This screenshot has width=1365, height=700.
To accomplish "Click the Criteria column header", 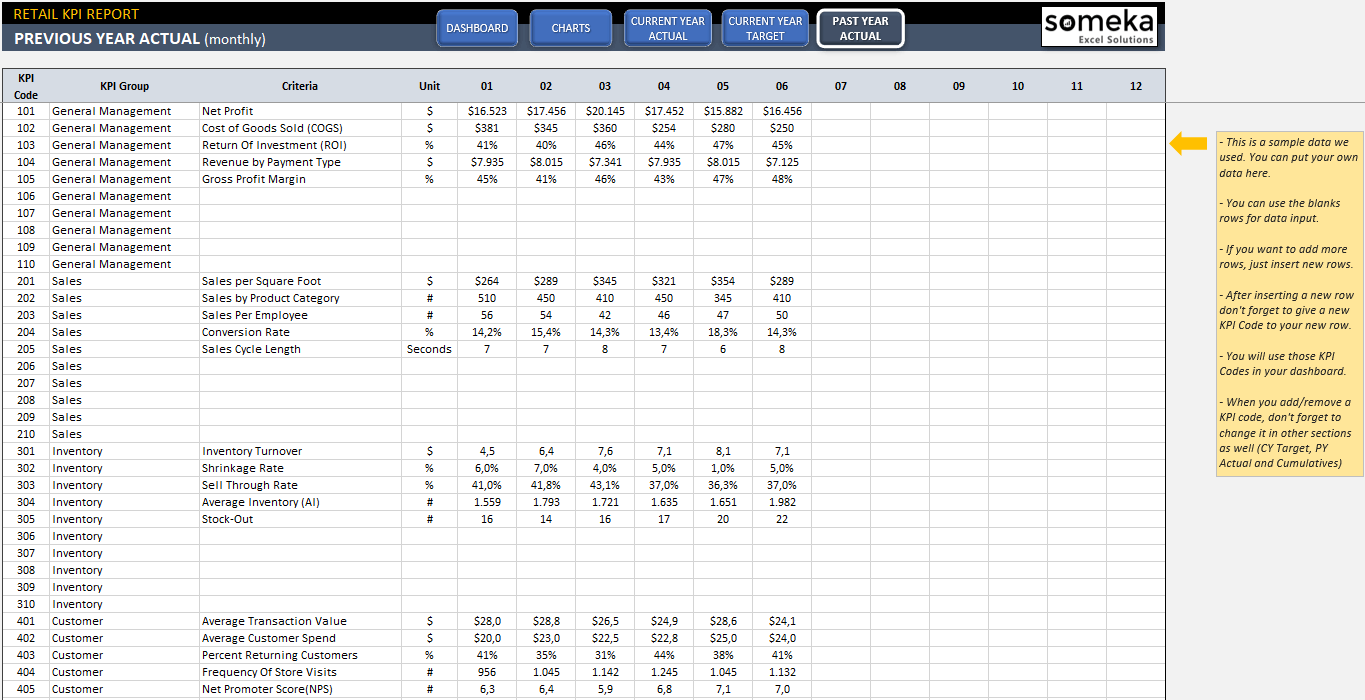I will [x=300, y=86].
